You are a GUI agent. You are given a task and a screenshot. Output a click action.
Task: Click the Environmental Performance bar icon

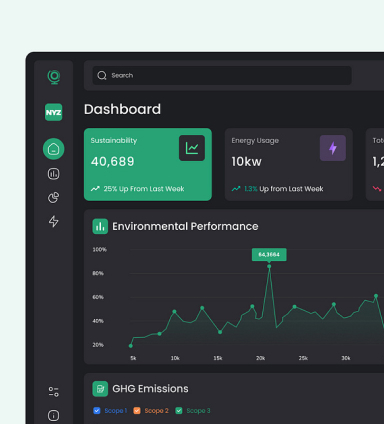tap(100, 226)
